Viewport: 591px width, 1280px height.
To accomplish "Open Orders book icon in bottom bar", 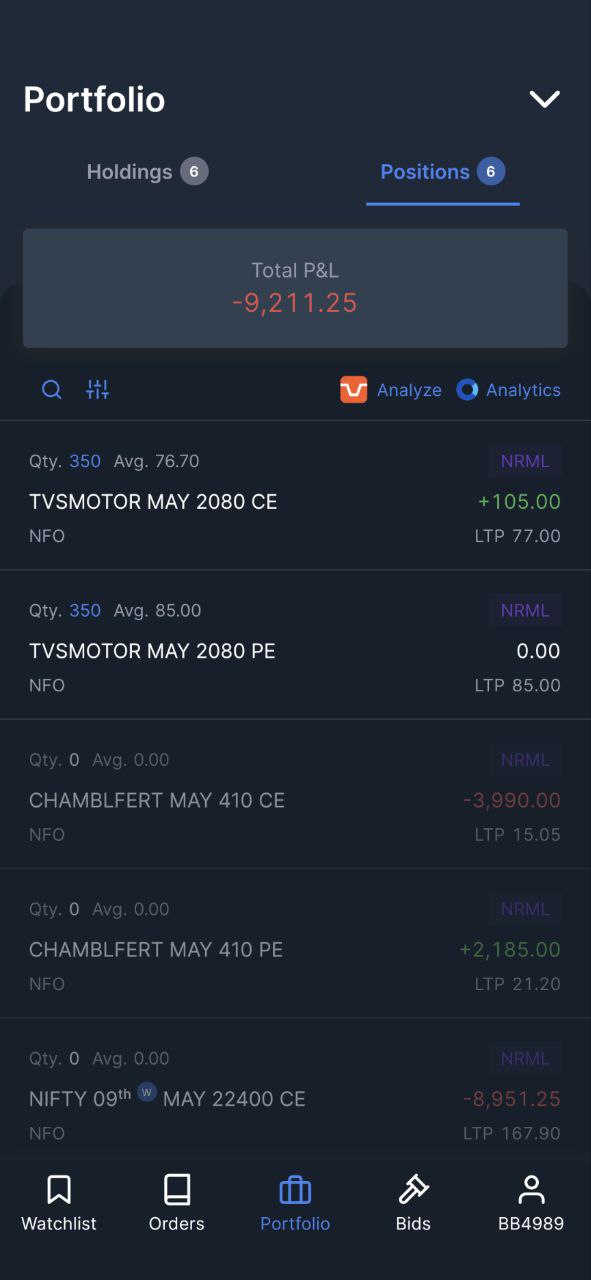I will click(x=177, y=1190).
